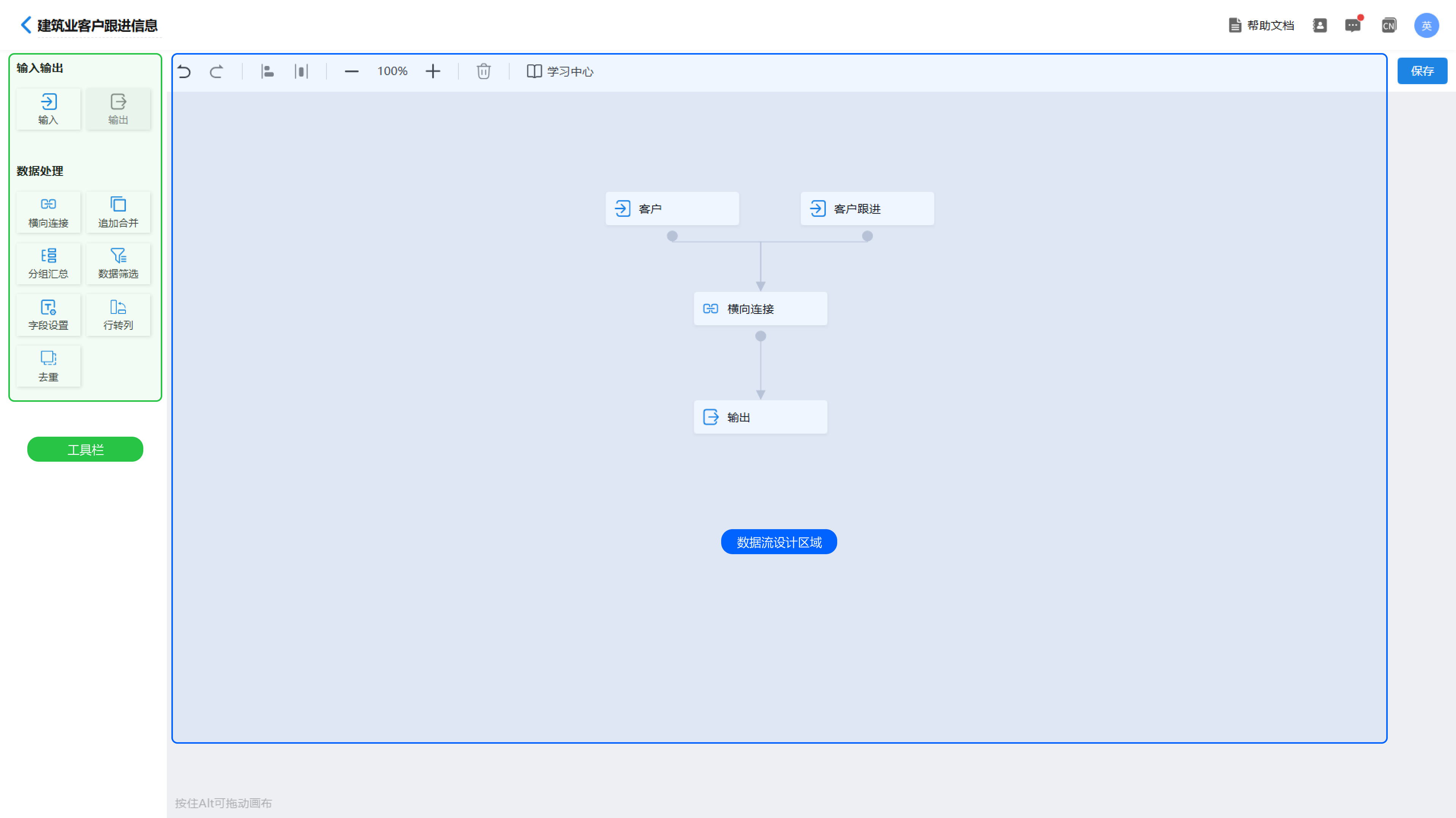Click output port under 横向连接 node

(x=761, y=336)
